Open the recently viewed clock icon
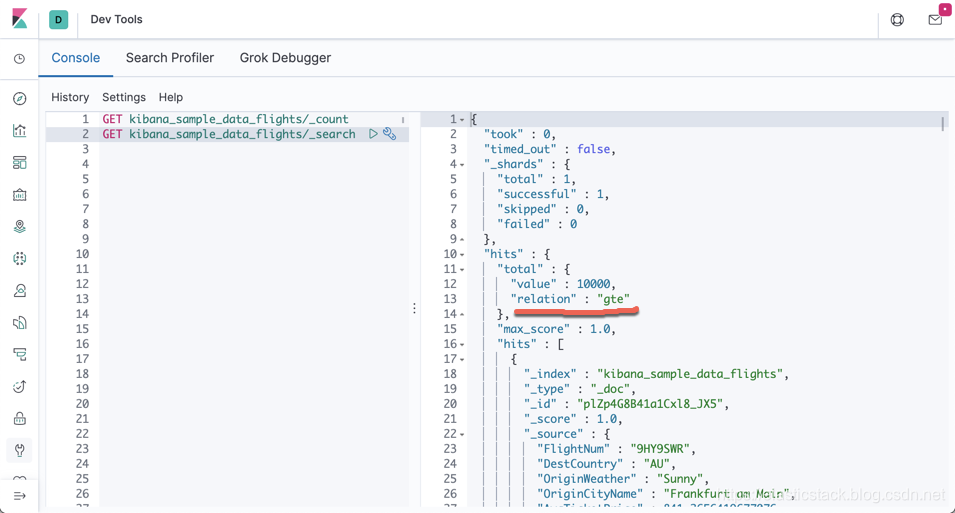 tap(19, 59)
